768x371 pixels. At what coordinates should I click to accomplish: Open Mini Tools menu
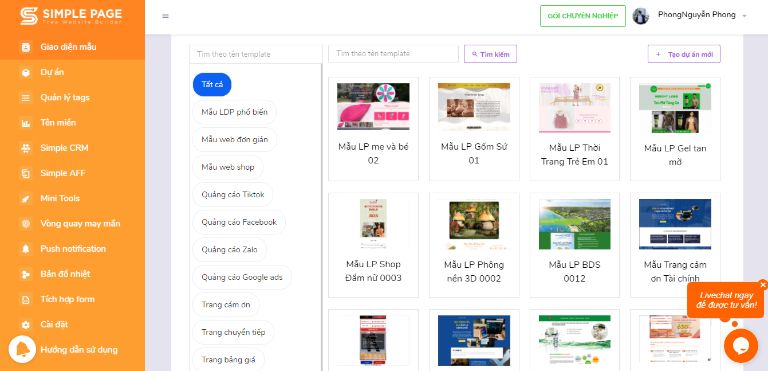(x=72, y=198)
